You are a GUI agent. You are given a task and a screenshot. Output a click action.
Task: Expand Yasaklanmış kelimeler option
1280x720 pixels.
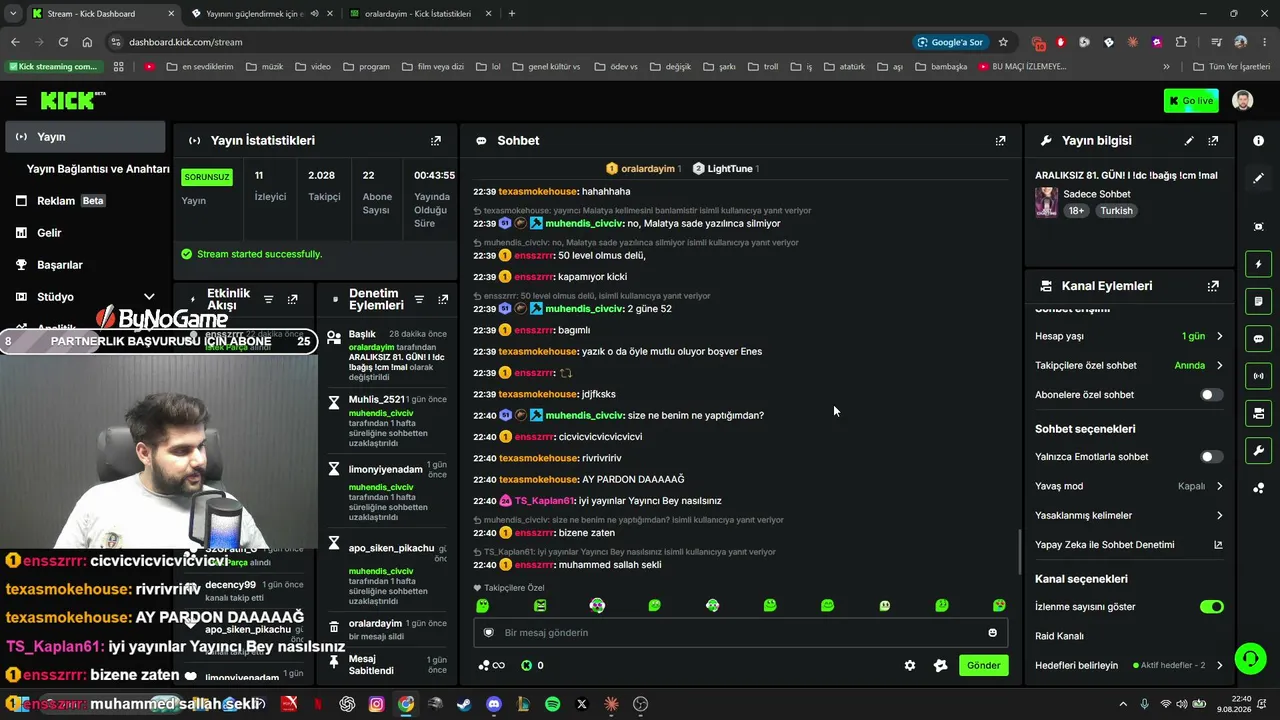click(1219, 516)
